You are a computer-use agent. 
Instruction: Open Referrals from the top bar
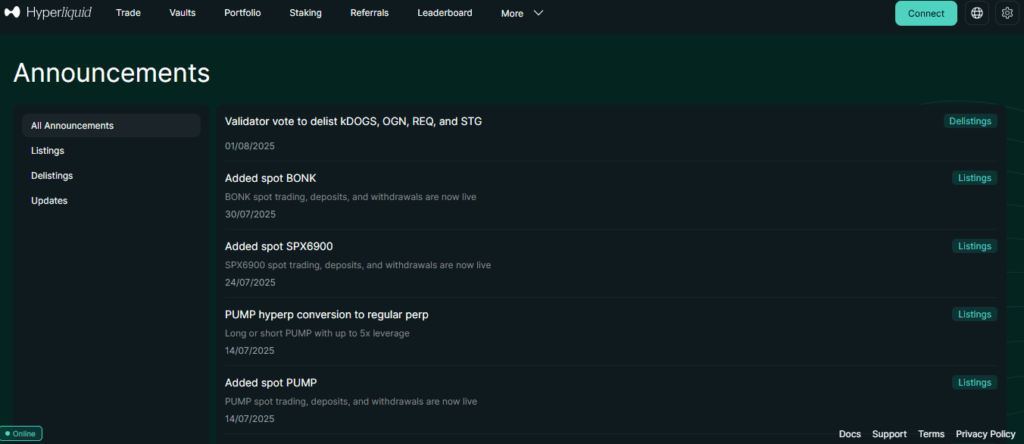(369, 13)
